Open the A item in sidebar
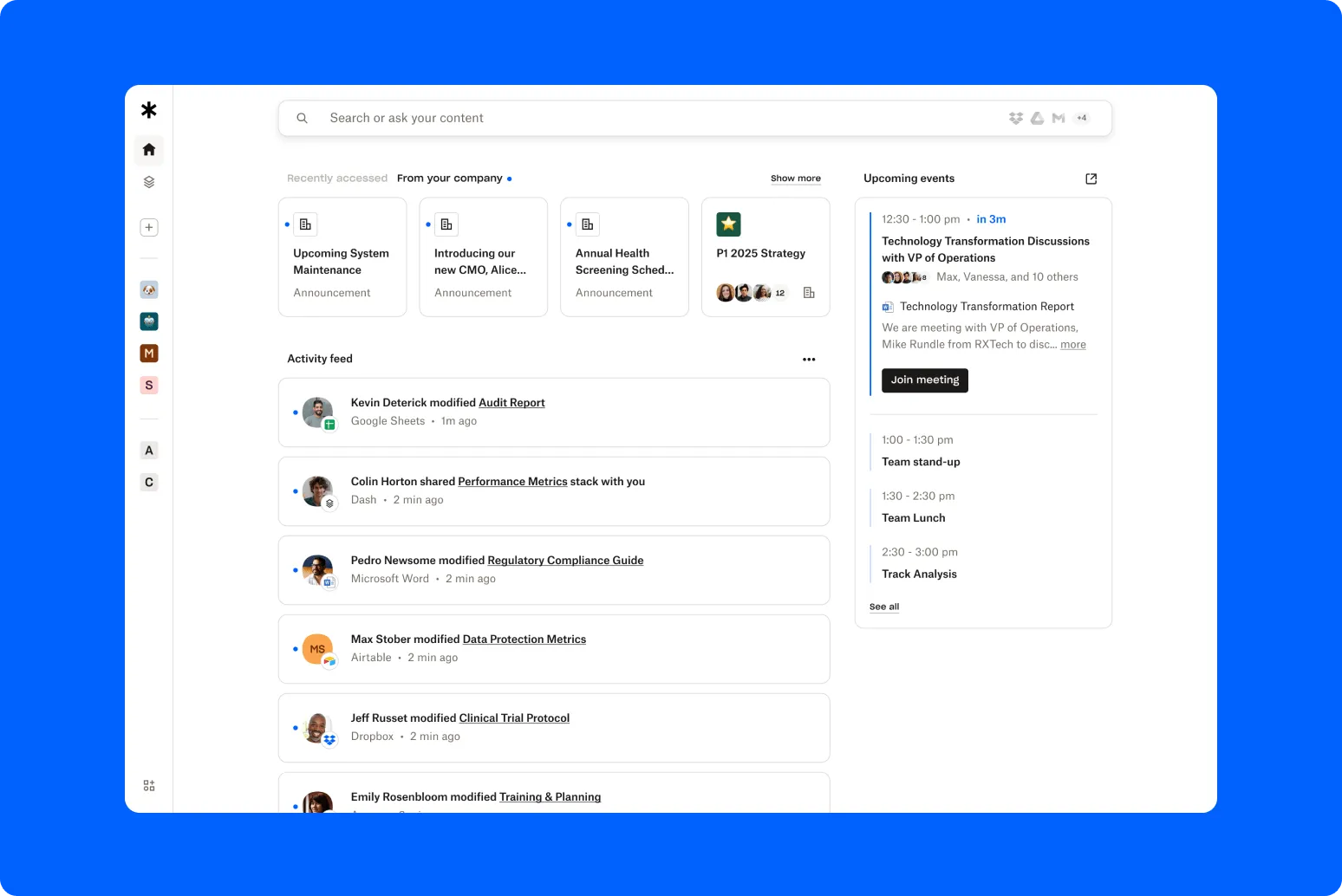Image resolution: width=1342 pixels, height=896 pixels. [x=149, y=451]
